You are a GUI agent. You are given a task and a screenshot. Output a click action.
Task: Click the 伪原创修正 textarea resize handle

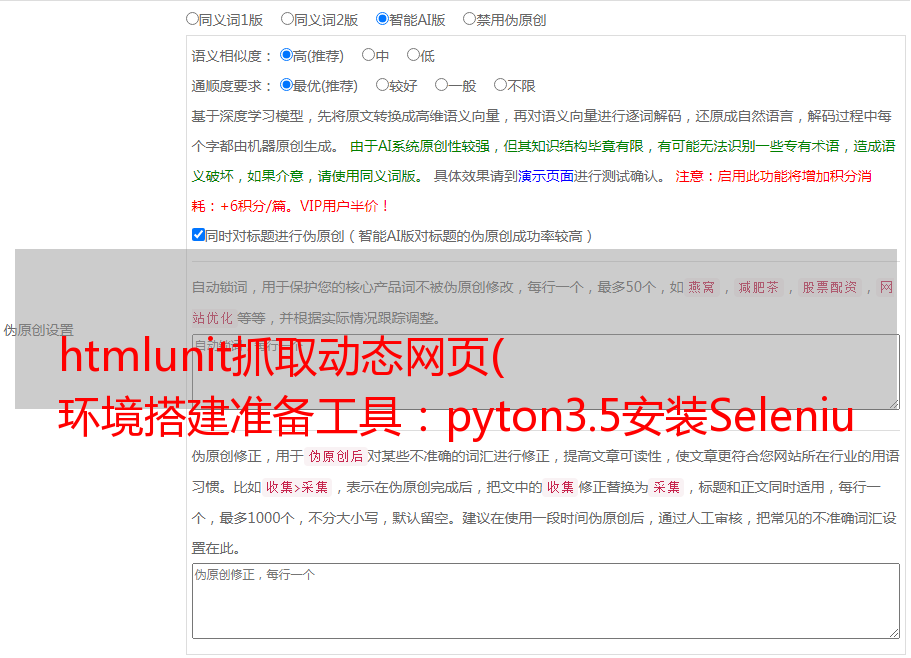[894, 633]
